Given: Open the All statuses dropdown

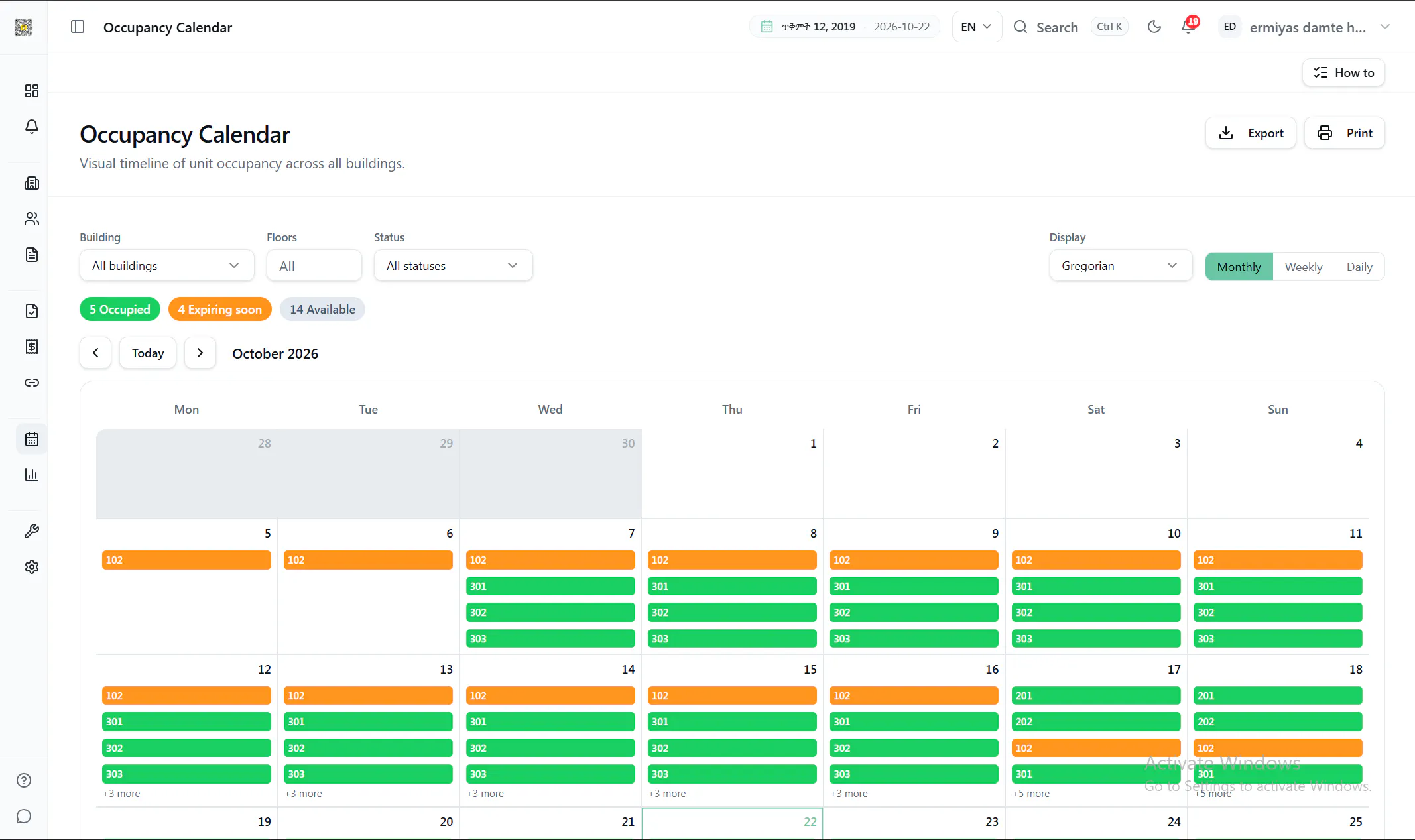Looking at the screenshot, I should pos(453,265).
